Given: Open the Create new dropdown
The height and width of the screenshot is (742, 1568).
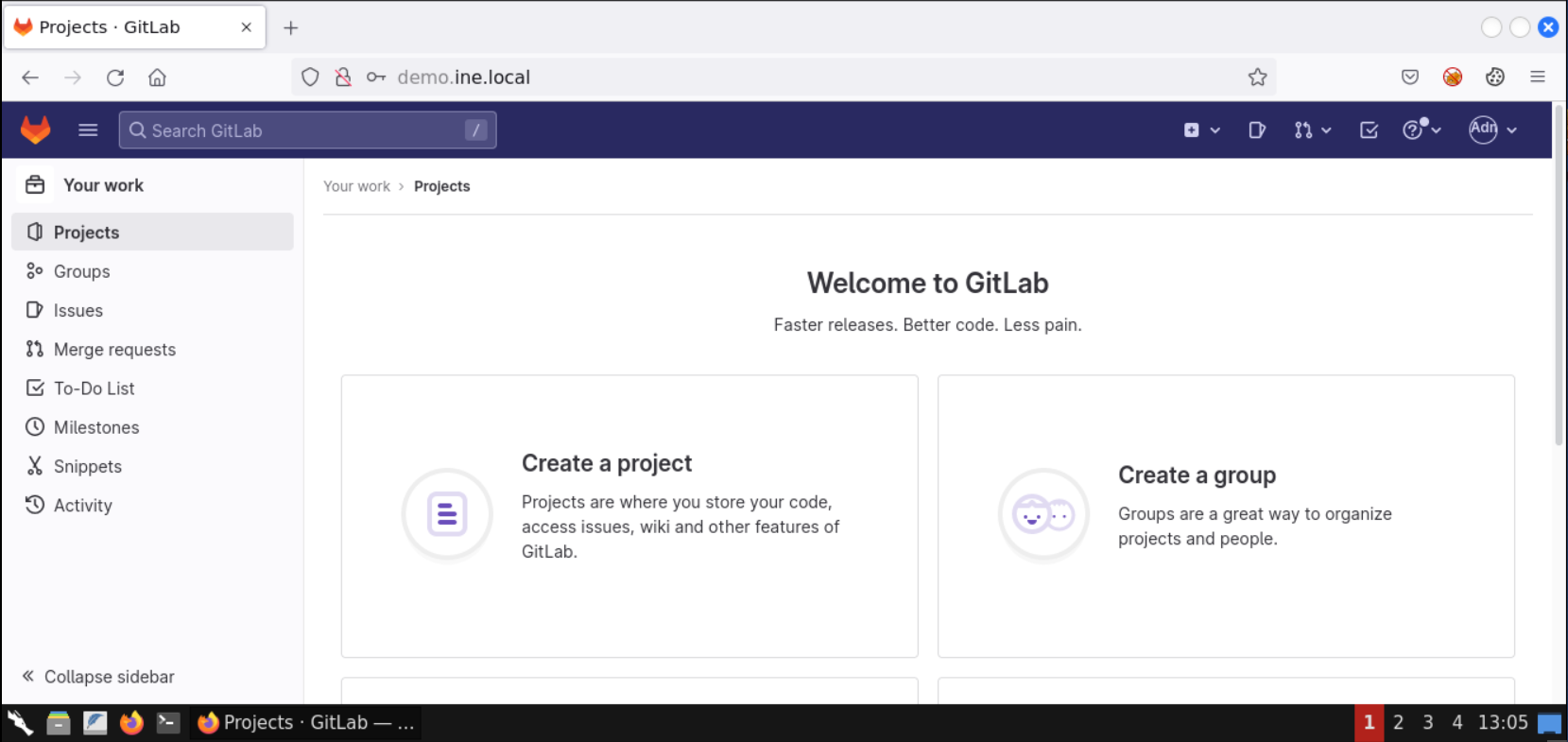Looking at the screenshot, I should 1201,130.
